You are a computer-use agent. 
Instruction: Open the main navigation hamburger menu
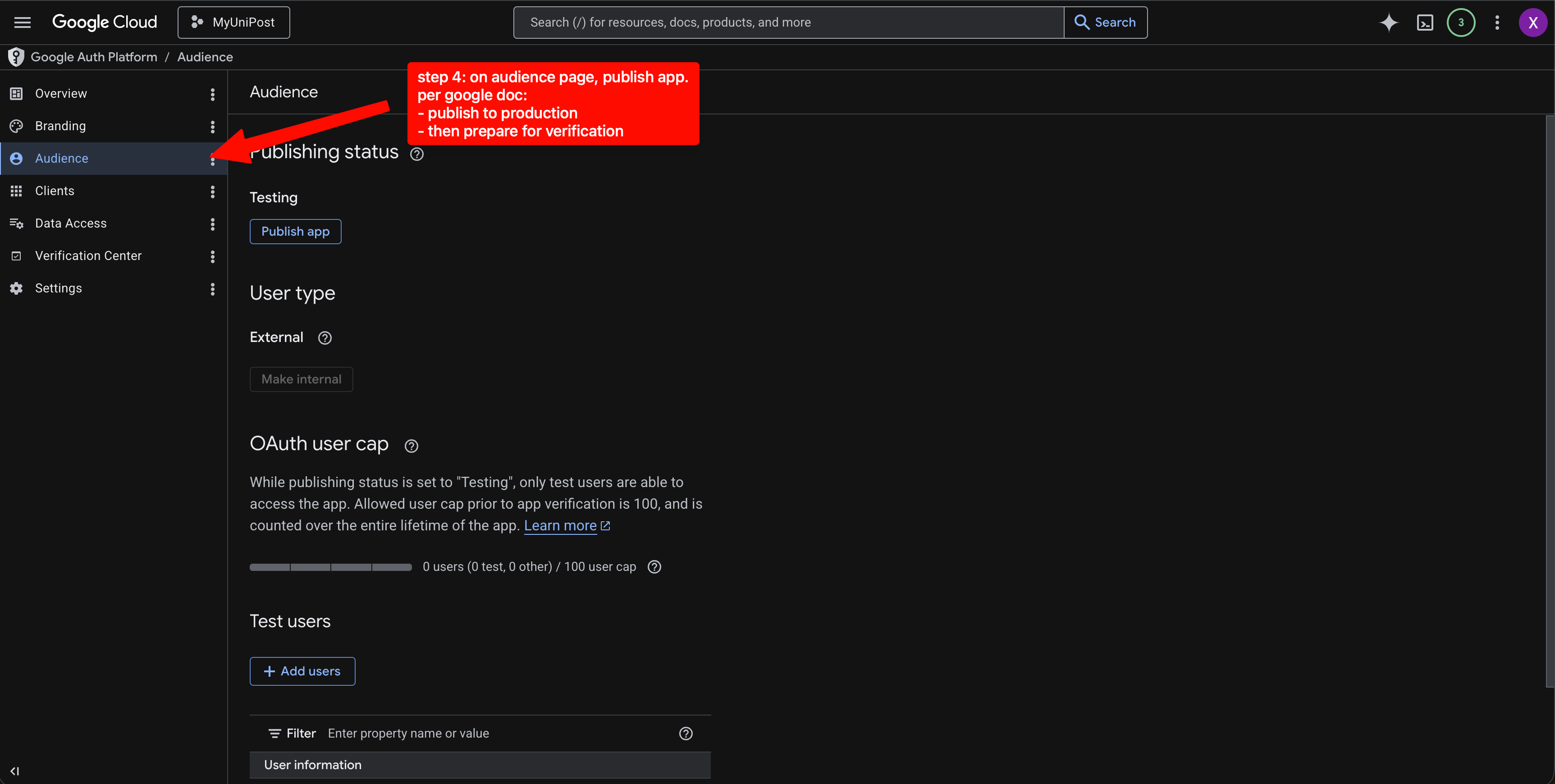click(23, 23)
